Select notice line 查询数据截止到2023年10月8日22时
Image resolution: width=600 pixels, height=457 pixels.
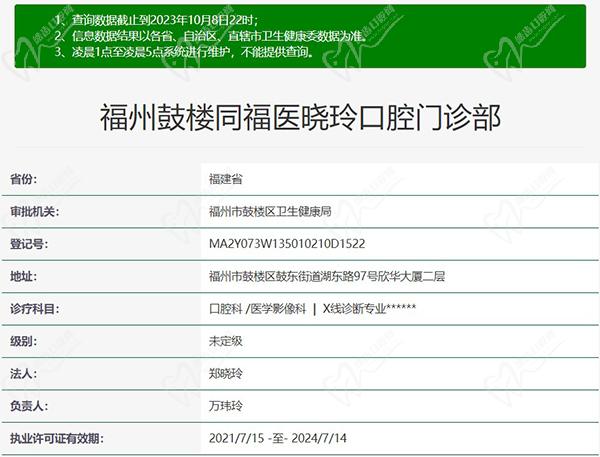pos(156,19)
